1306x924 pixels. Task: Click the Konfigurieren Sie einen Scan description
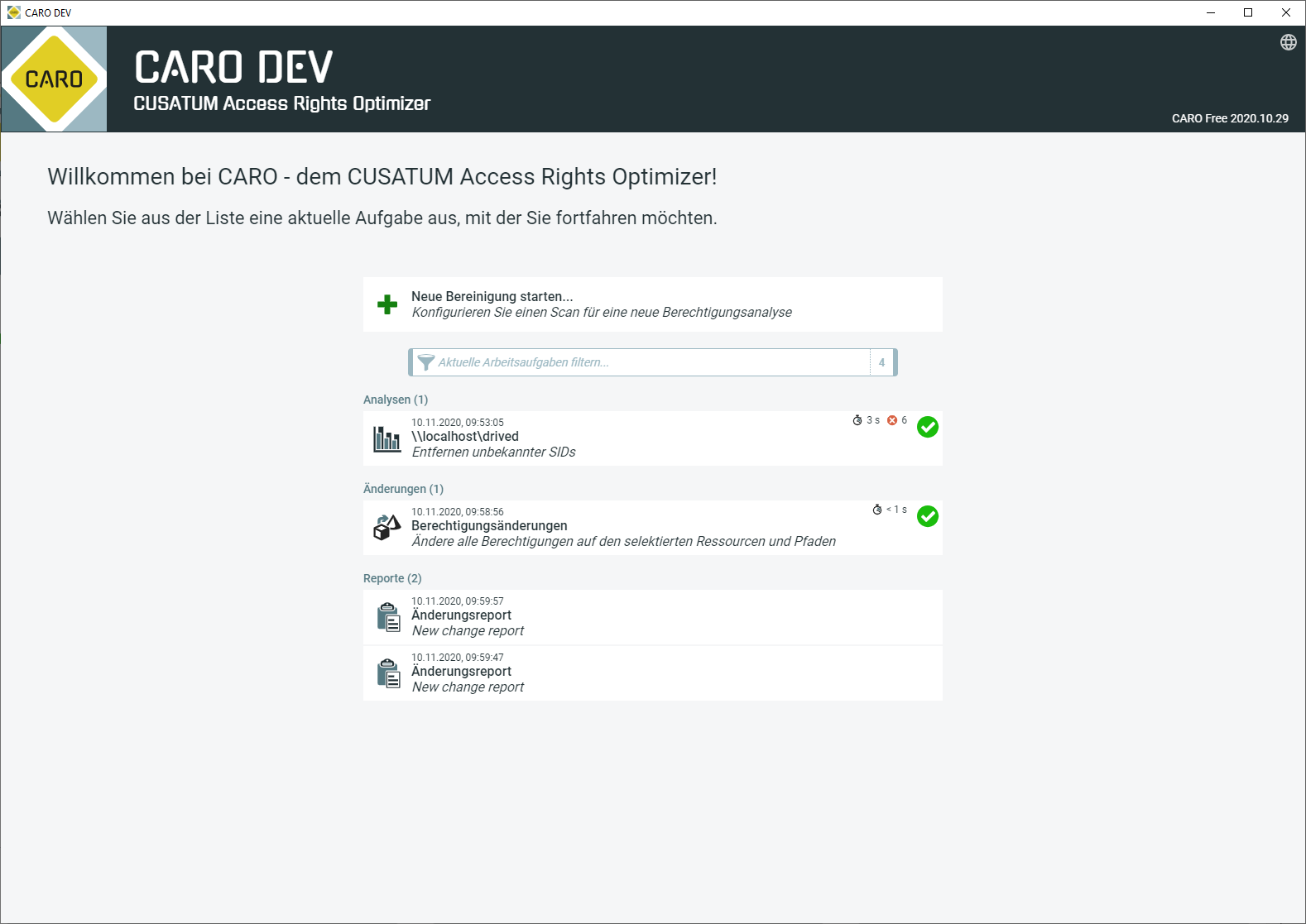point(602,312)
